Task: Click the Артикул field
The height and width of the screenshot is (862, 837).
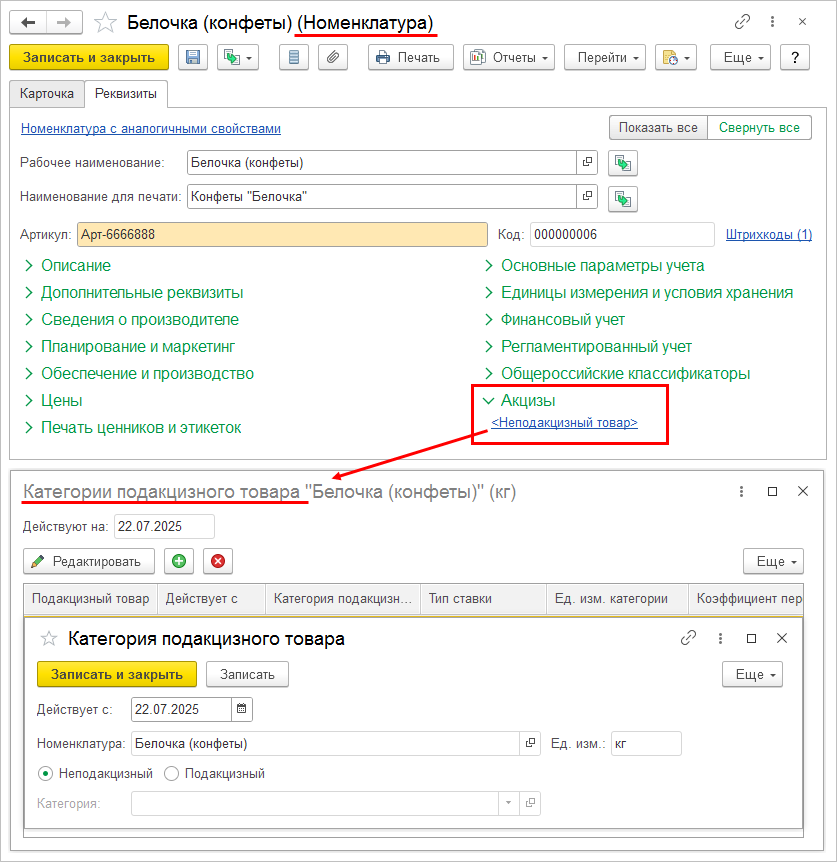Action: (x=282, y=235)
